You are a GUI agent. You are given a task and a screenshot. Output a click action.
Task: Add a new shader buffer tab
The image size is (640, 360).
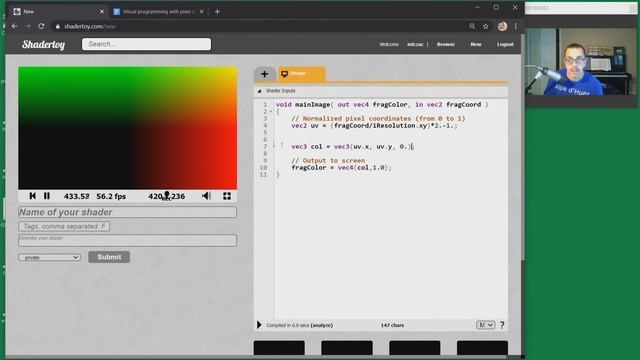pyautogui.click(x=264, y=74)
